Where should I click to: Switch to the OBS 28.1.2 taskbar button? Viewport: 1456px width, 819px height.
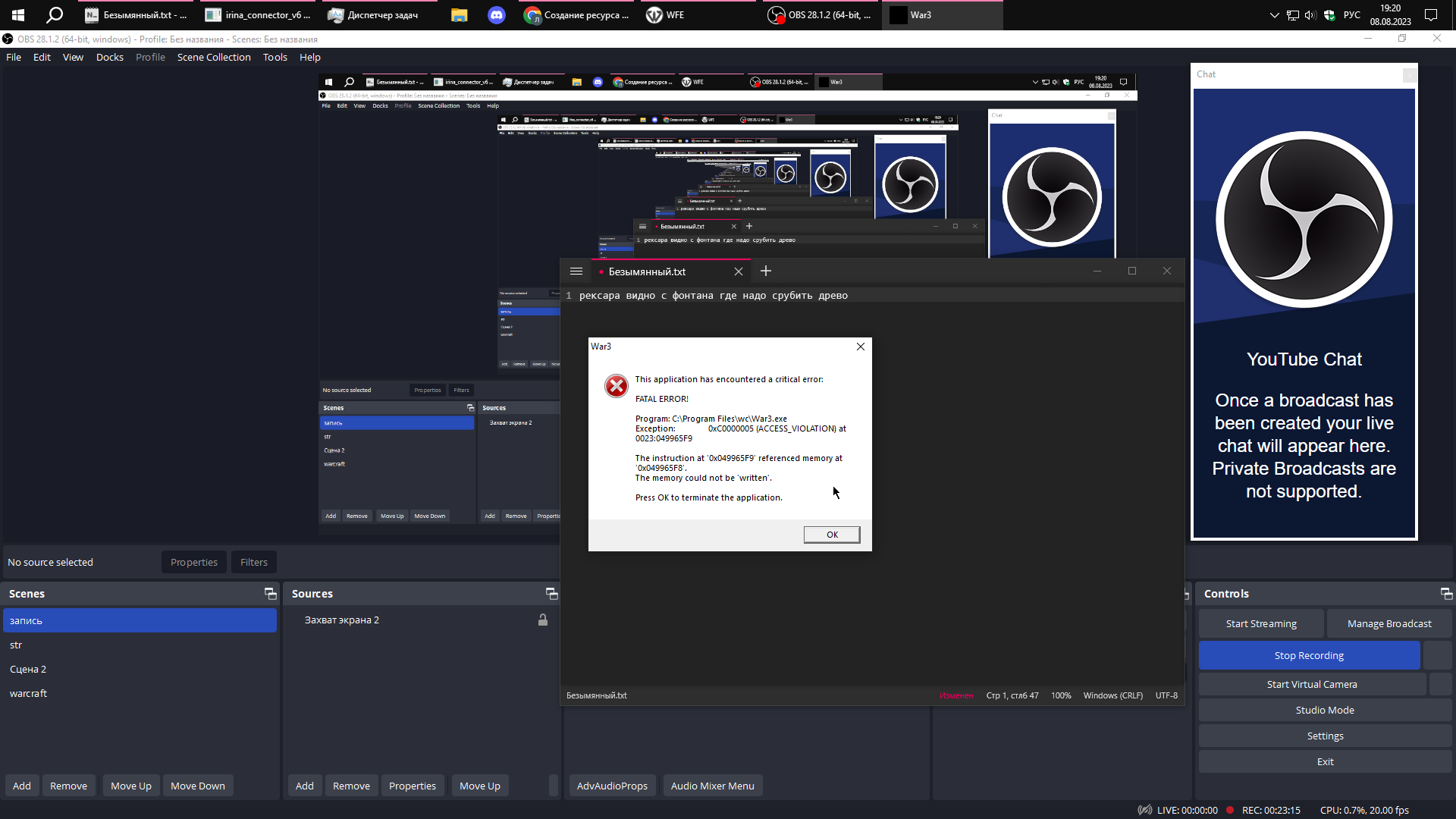pyautogui.click(x=821, y=15)
